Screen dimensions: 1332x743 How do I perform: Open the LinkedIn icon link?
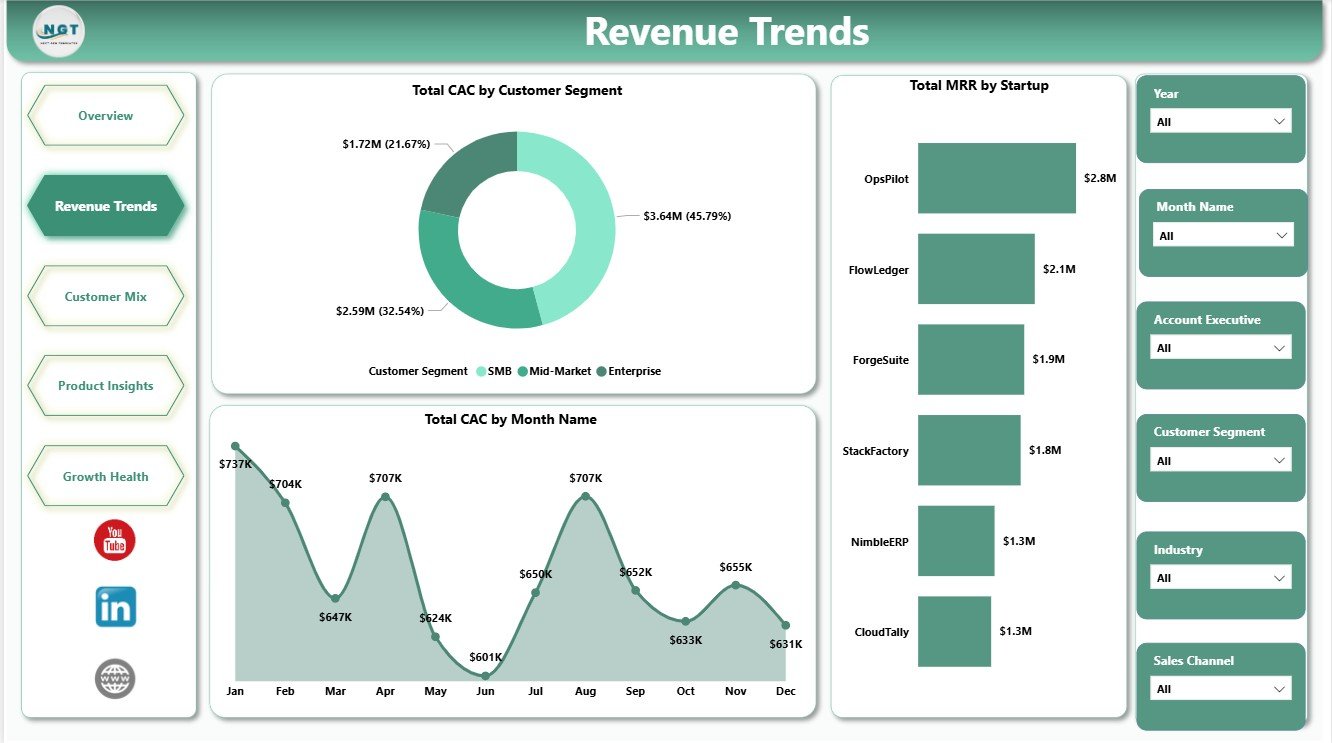[116, 607]
